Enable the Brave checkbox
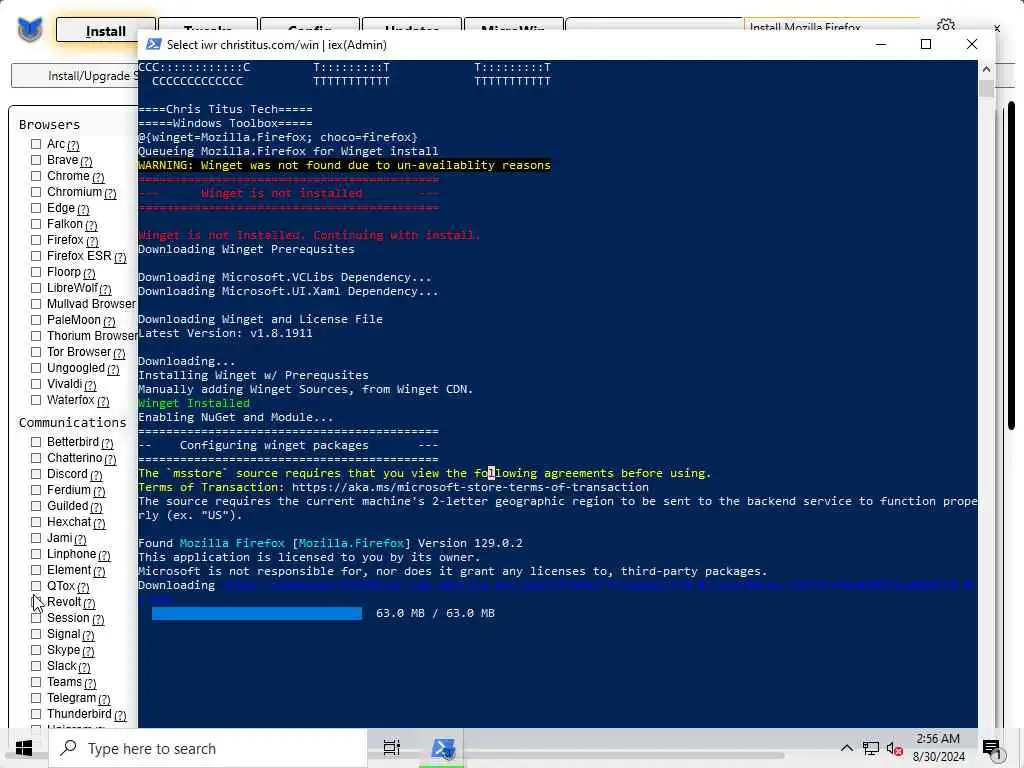Viewport: 1024px width, 768px height. point(36,160)
